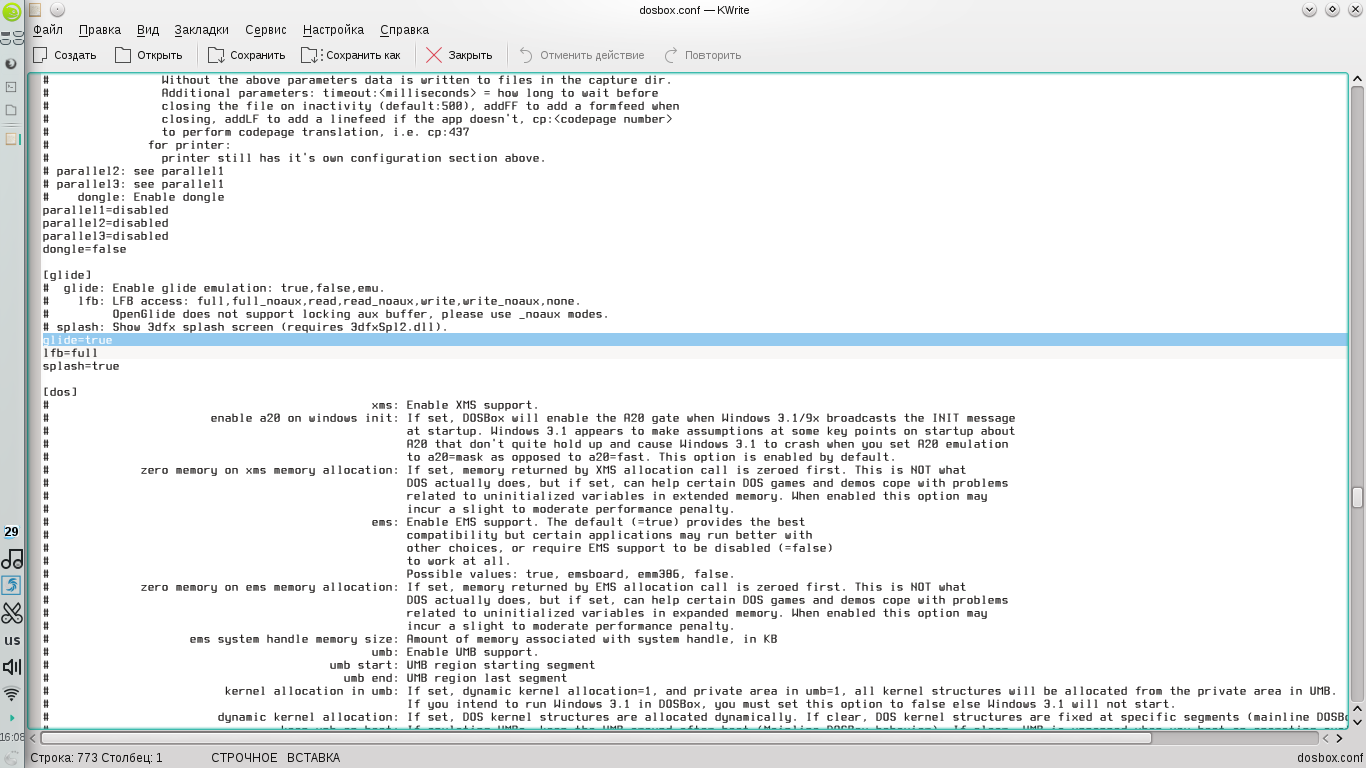Create a new document with Создать
1366x768 pixels.
65,55
